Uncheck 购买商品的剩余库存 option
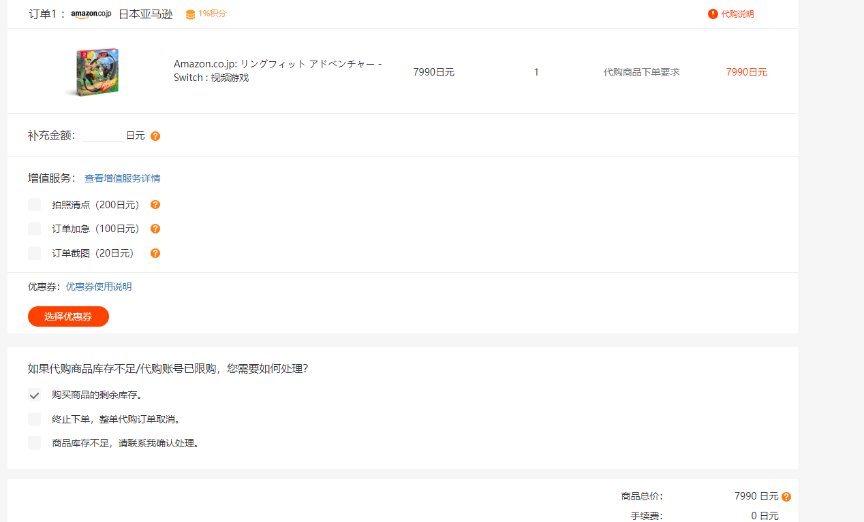The image size is (864, 522). coord(34,395)
